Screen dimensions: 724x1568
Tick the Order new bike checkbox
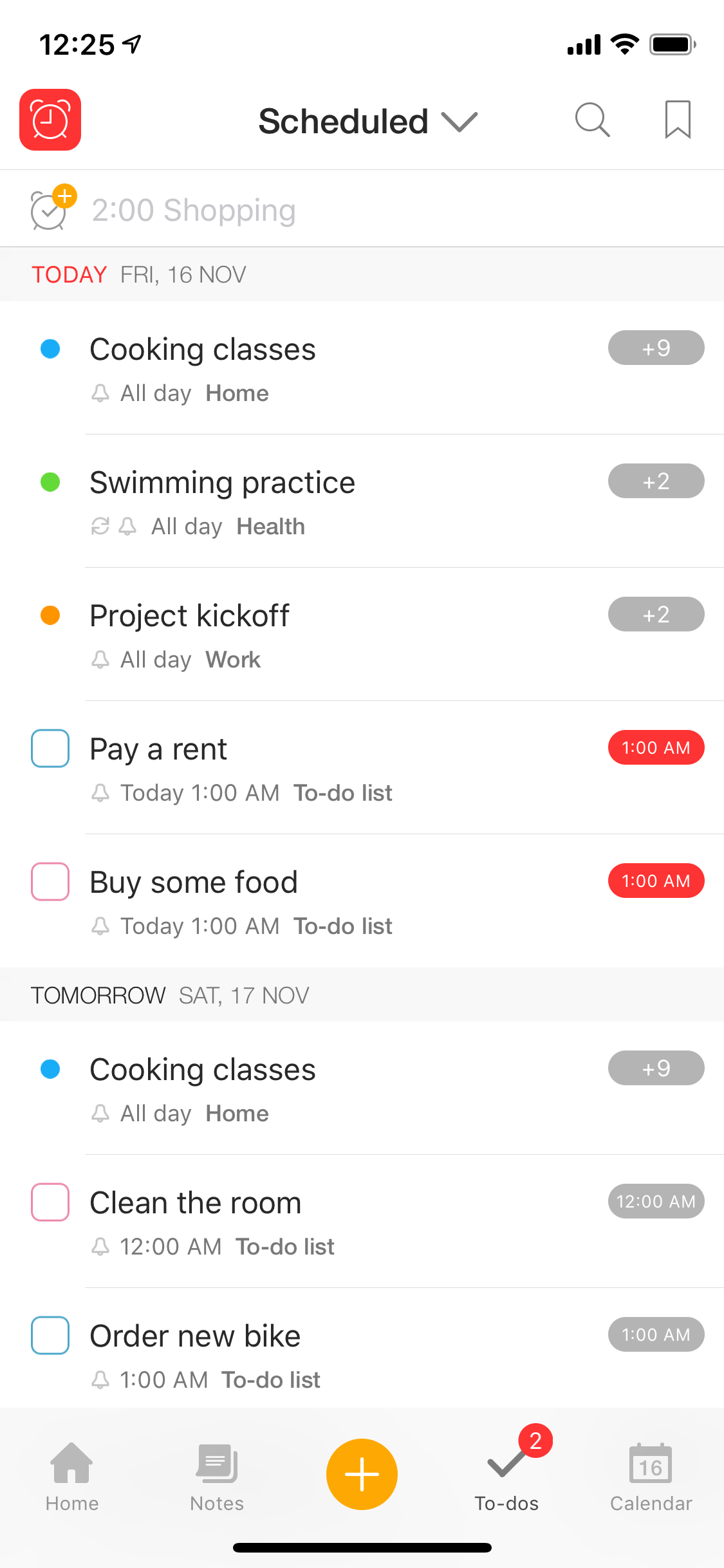point(50,1335)
